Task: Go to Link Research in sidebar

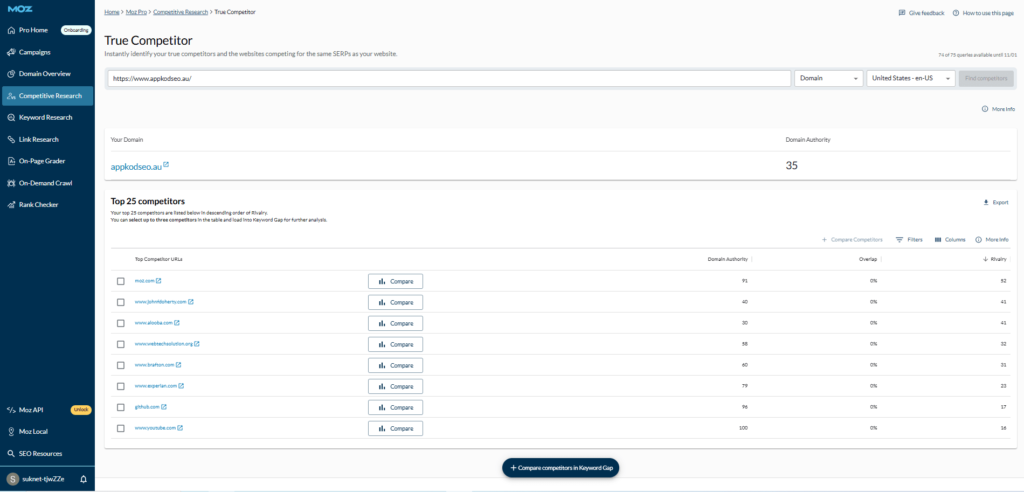Action: [39, 139]
